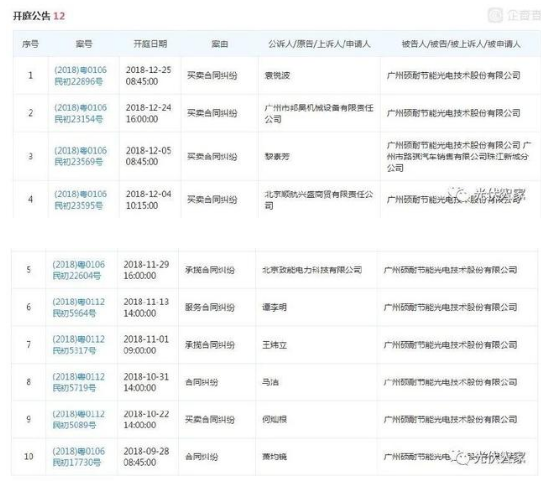Click the 案号 column header
The image size is (541, 483).
pyautogui.click(x=84, y=44)
